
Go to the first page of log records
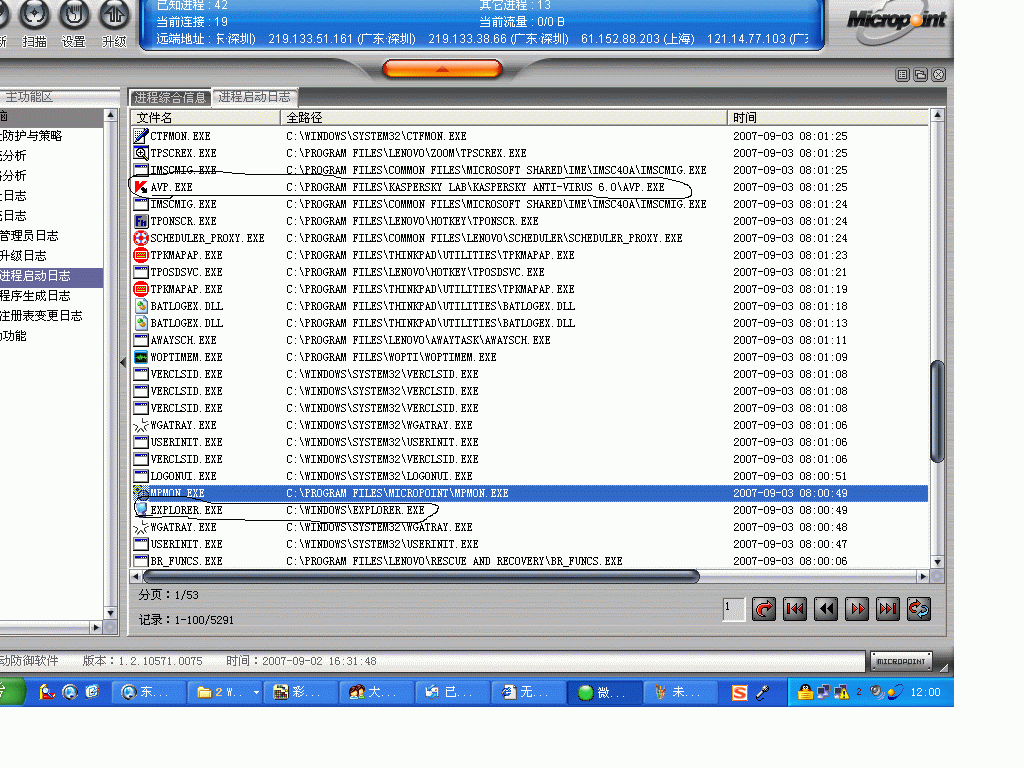coord(795,608)
